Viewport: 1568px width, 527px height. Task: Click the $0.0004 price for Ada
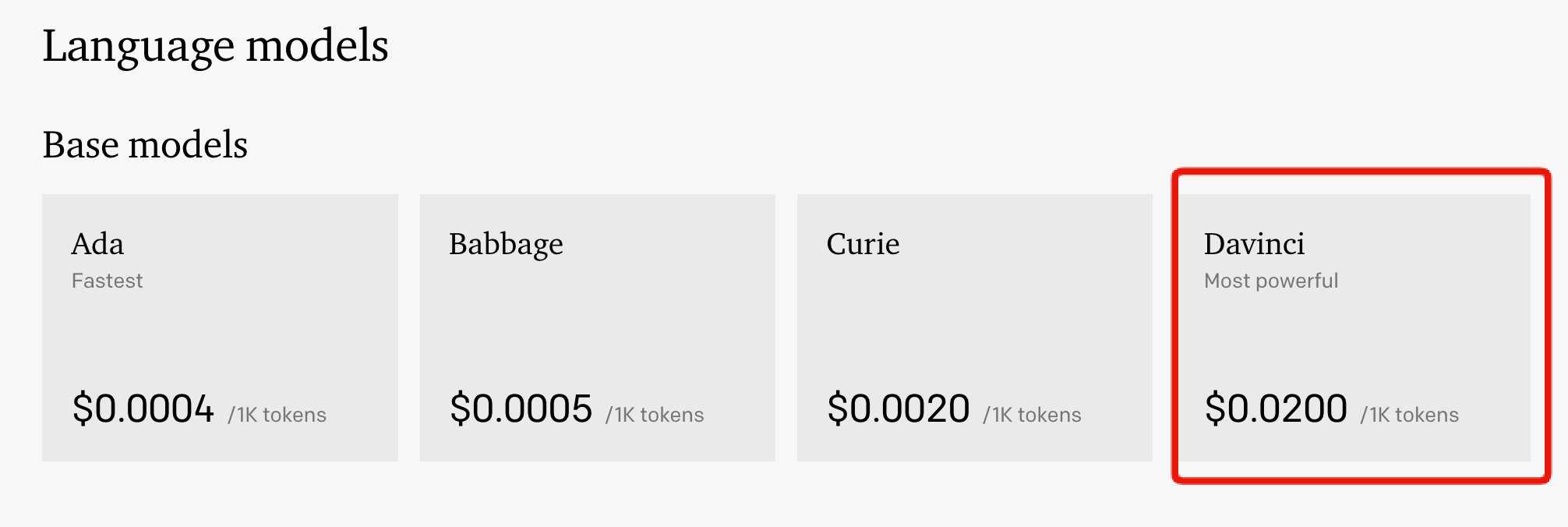143,409
